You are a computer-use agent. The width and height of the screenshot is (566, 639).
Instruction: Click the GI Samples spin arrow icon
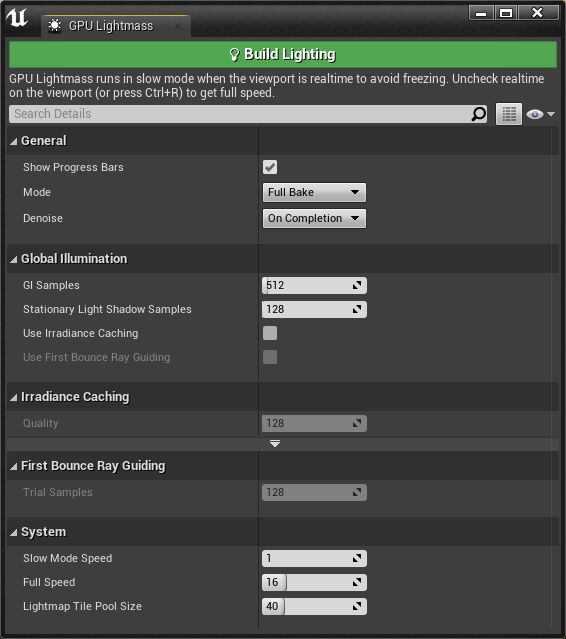pyautogui.click(x=357, y=285)
